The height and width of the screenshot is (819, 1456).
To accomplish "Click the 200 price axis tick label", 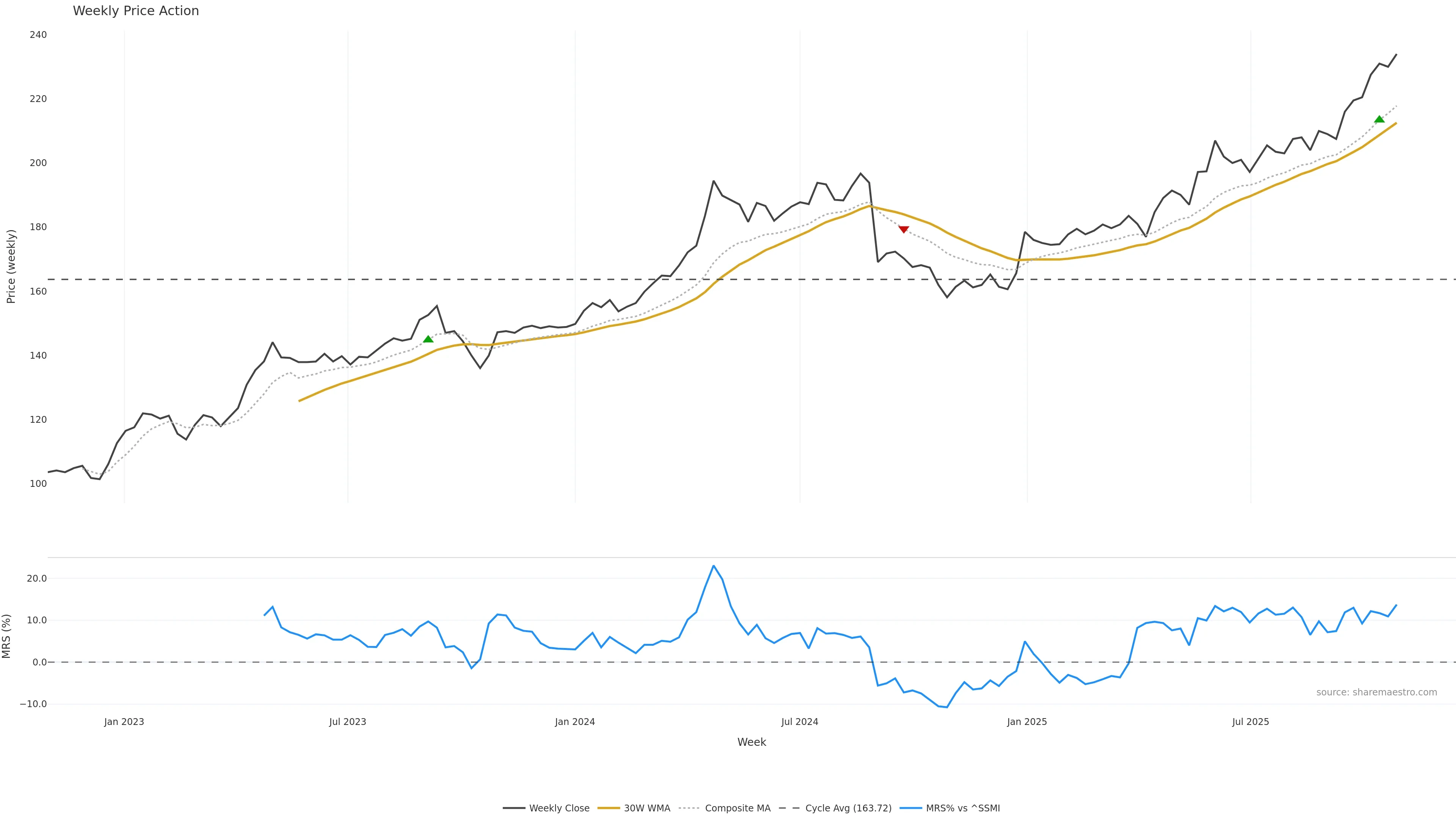I will [38, 163].
